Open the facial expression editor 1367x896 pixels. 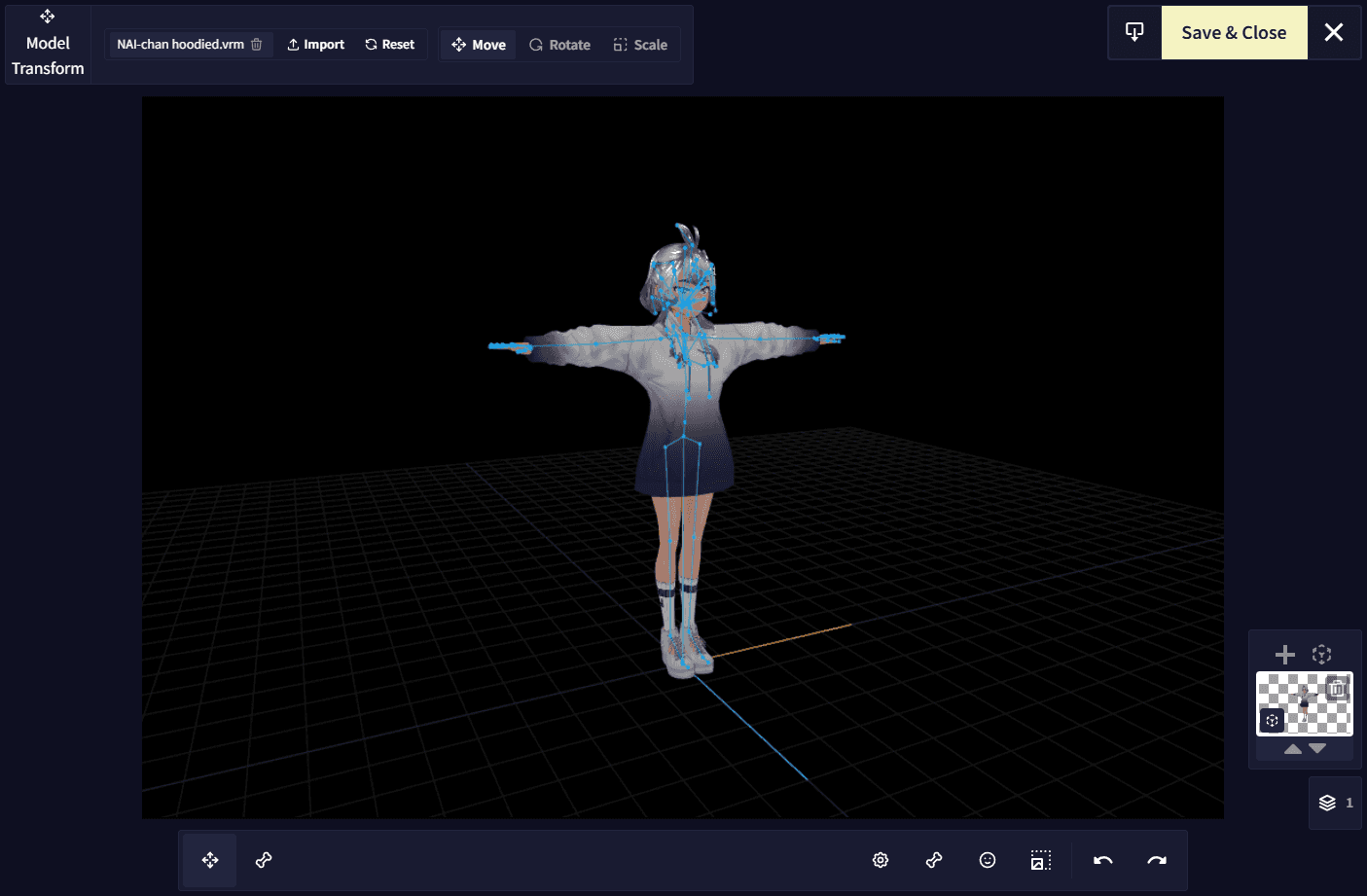(987, 859)
